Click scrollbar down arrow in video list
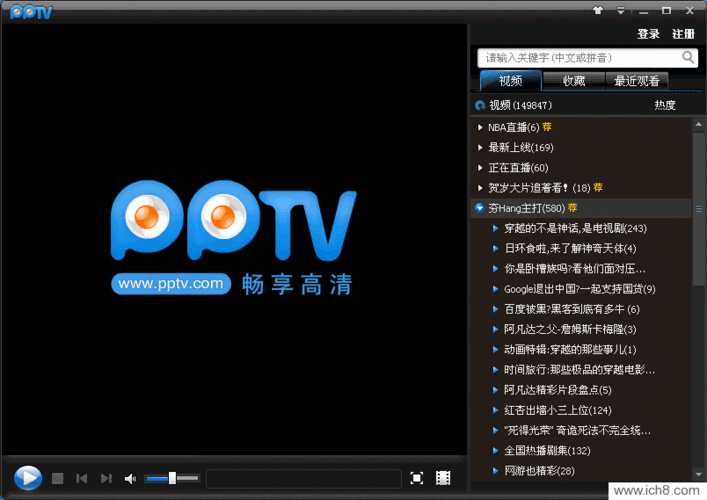Screen dimensions: 707x500 pos(698,474)
